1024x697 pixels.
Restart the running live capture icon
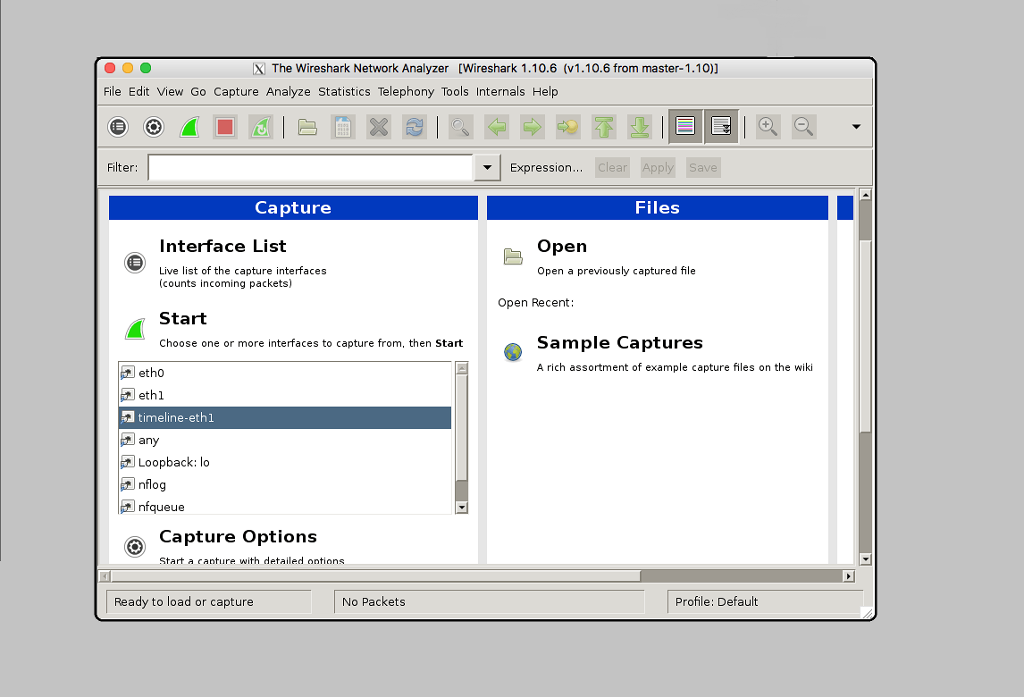pyautogui.click(x=261, y=127)
